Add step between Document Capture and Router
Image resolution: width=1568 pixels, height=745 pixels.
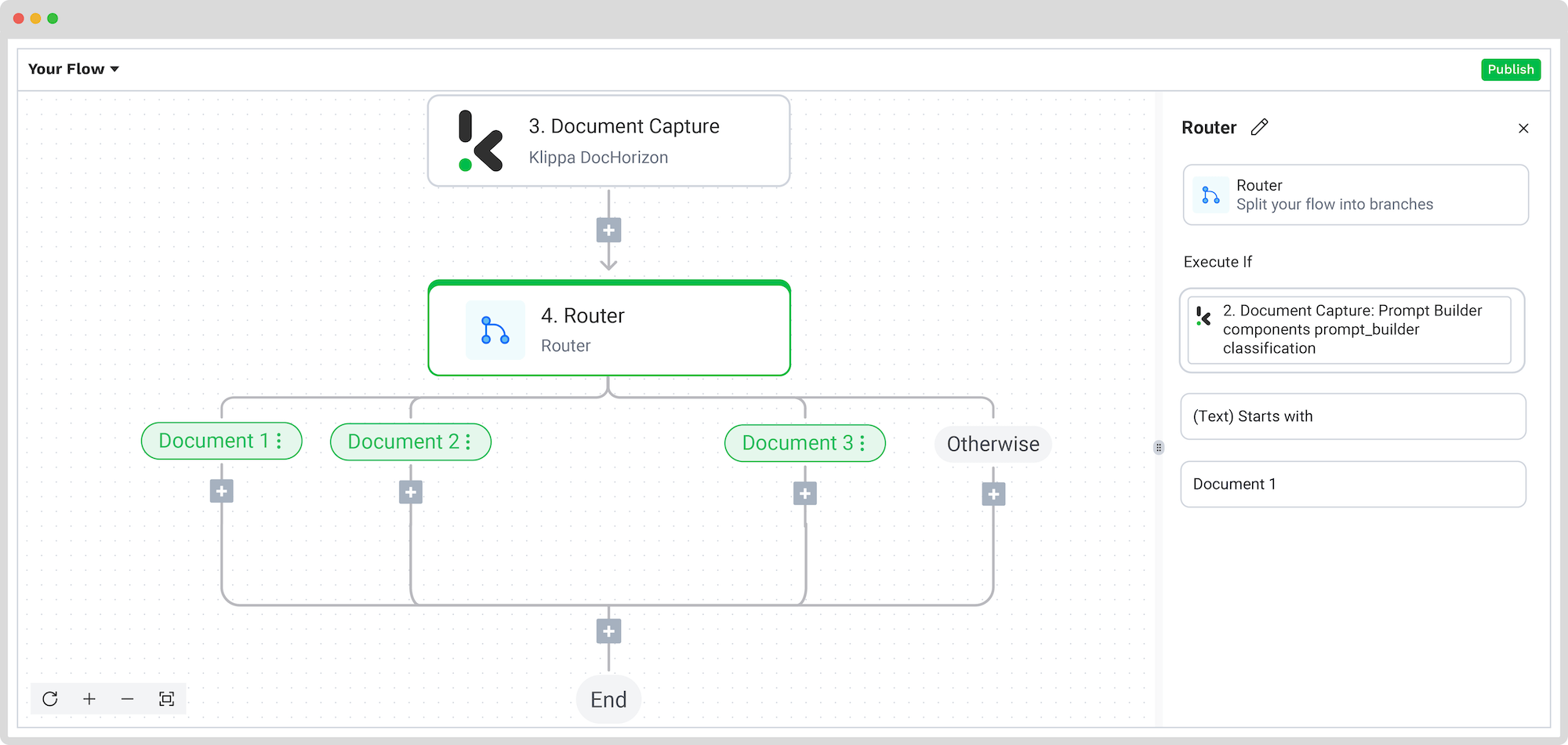[x=608, y=231]
